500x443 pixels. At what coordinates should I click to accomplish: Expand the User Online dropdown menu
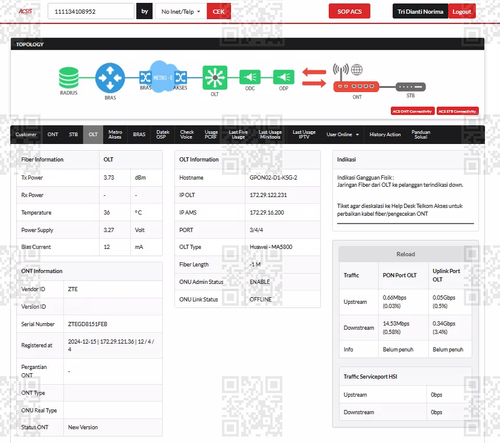pyautogui.click(x=342, y=134)
